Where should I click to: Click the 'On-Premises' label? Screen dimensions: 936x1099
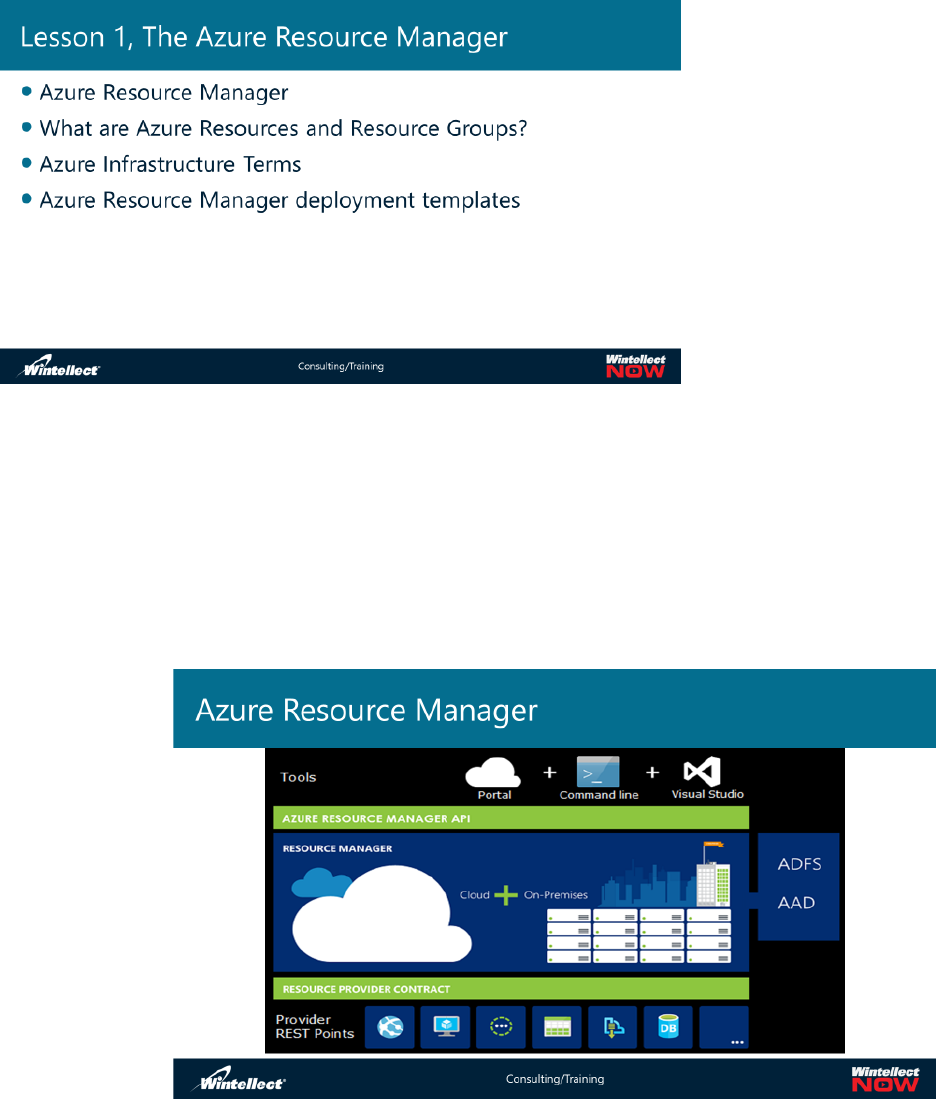(x=556, y=895)
